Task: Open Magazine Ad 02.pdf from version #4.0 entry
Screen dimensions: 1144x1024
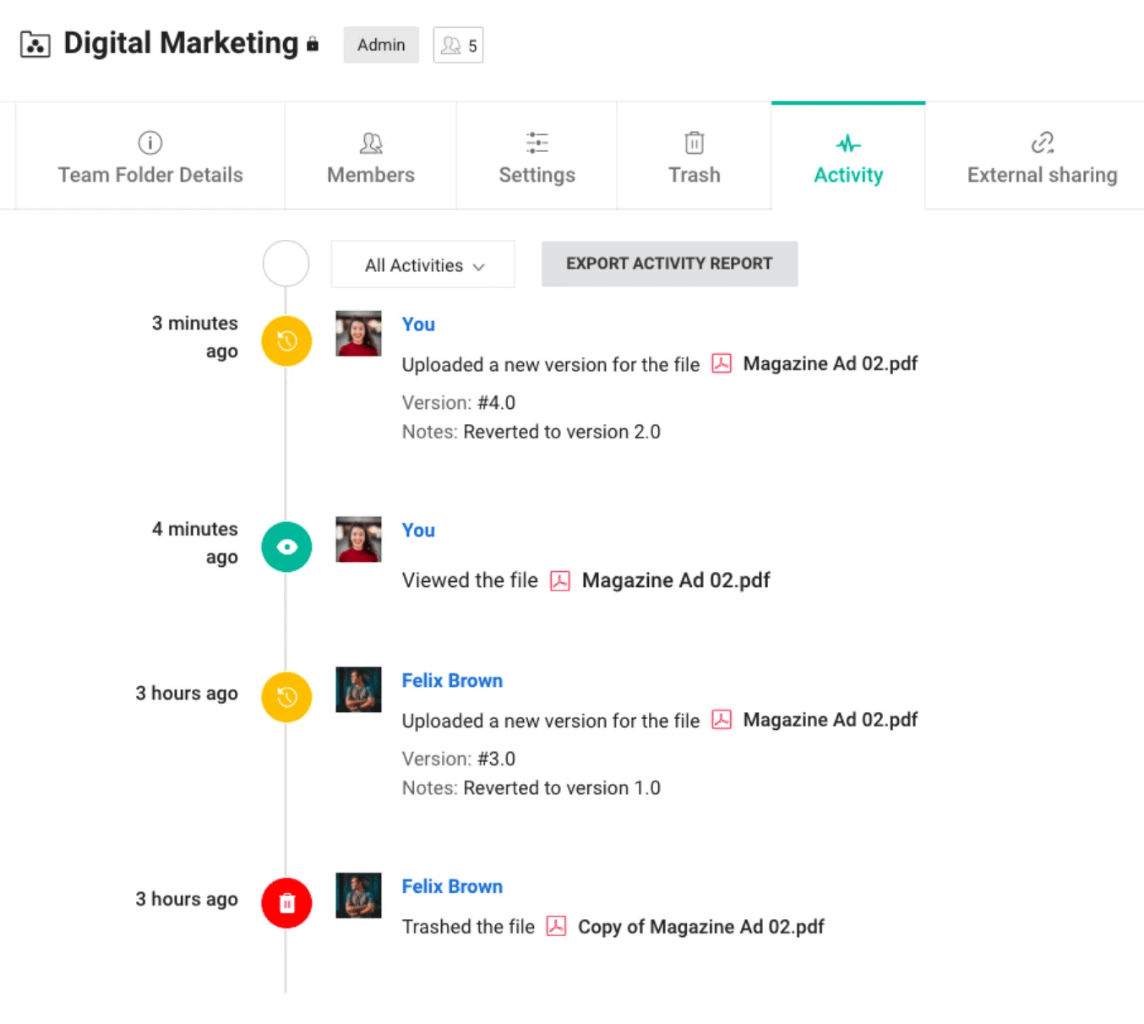Action: 829,364
